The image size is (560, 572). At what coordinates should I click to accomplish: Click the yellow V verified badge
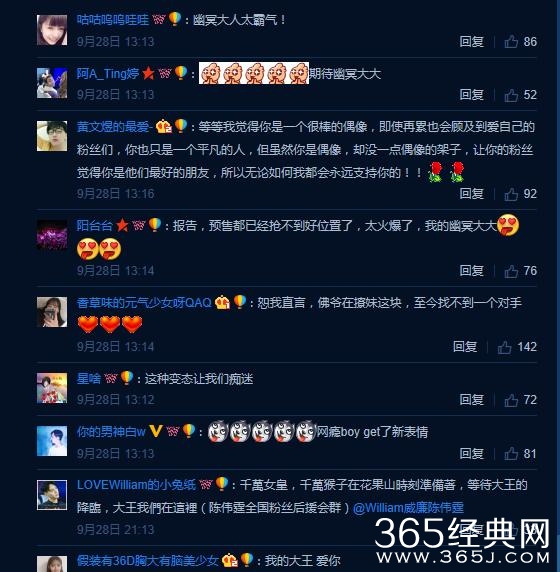coord(156,432)
